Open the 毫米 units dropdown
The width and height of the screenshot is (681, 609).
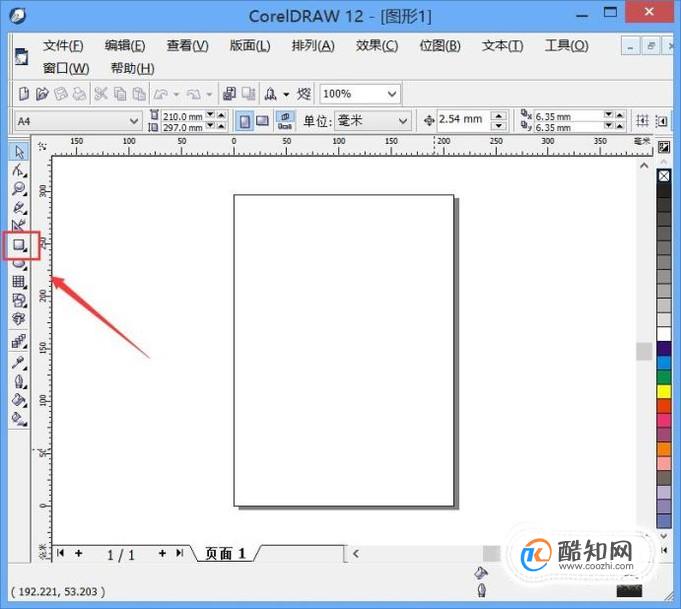coord(403,121)
